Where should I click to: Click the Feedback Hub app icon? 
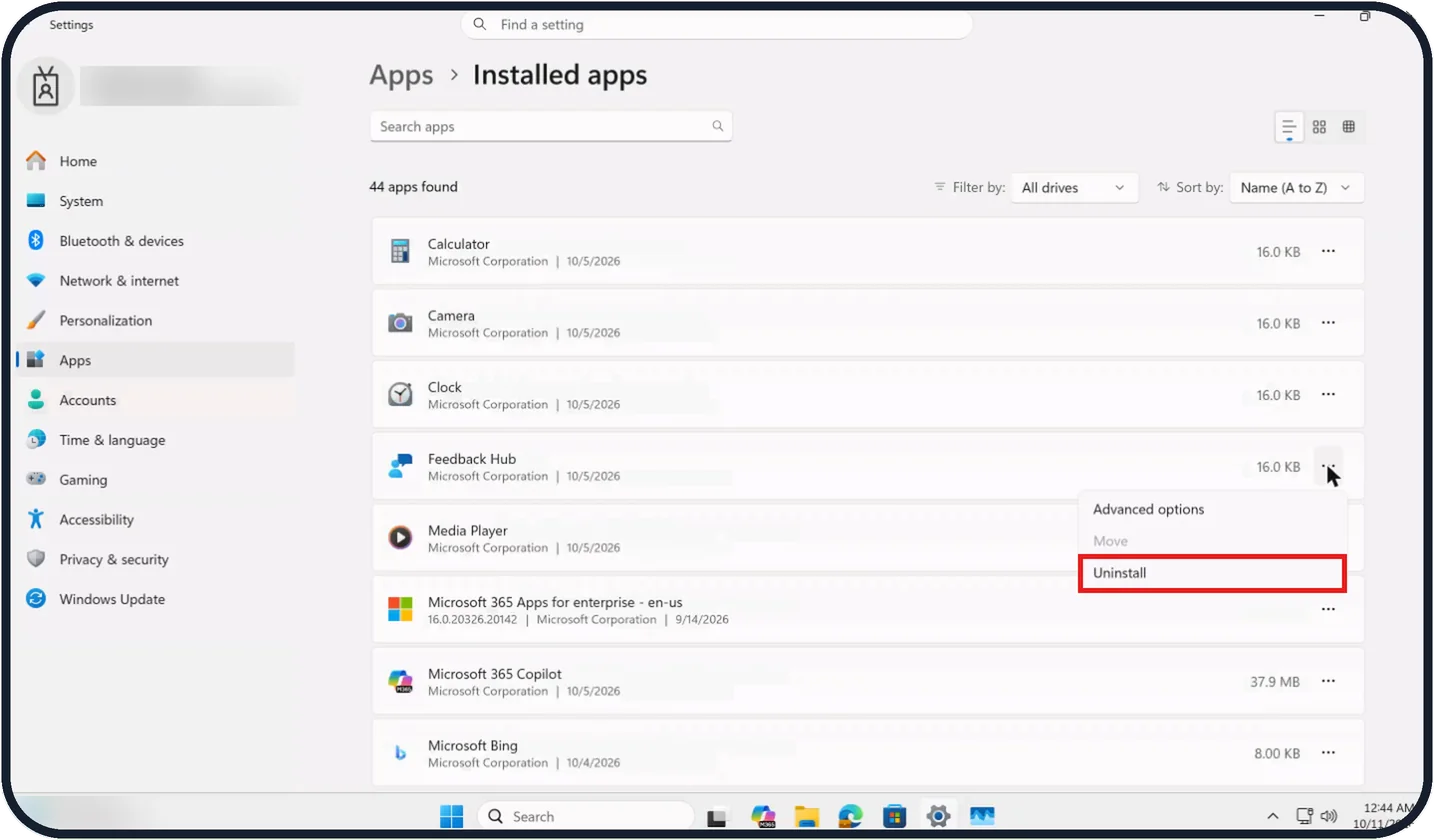point(400,467)
